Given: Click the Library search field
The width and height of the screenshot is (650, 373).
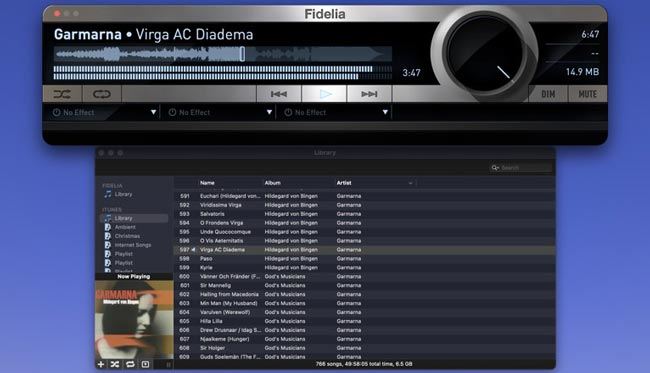Looking at the screenshot, I should tap(521, 168).
